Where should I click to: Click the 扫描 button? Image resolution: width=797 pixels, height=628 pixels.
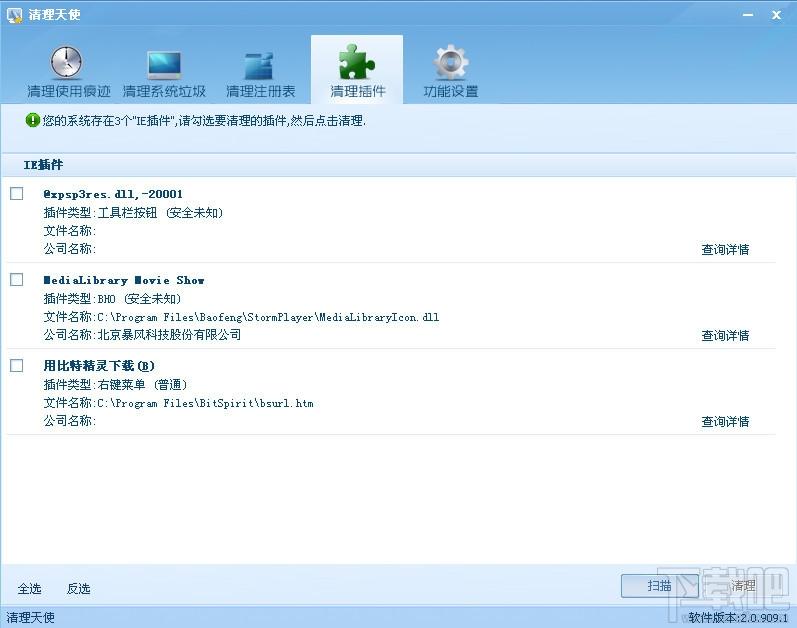(x=659, y=586)
